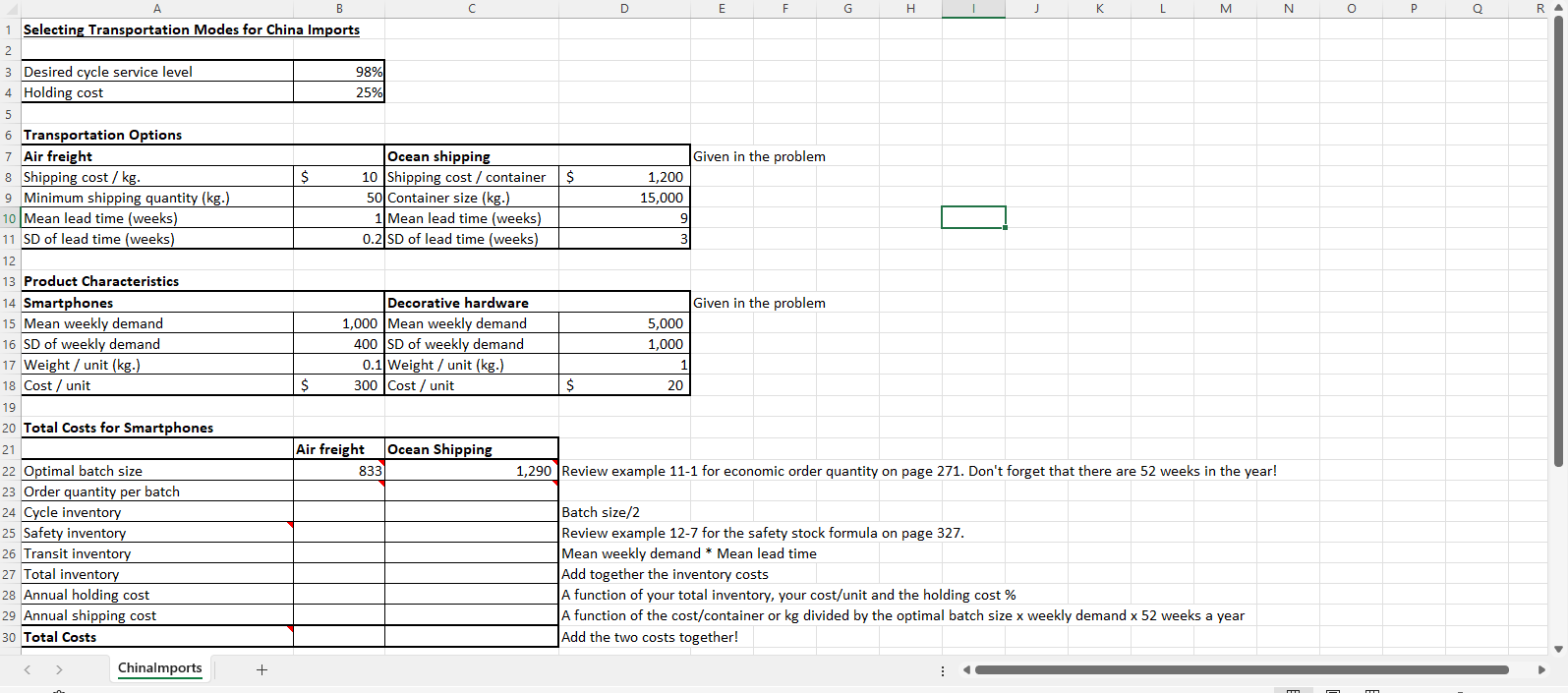Click the horizontal scrollbar left arrow

click(x=966, y=669)
